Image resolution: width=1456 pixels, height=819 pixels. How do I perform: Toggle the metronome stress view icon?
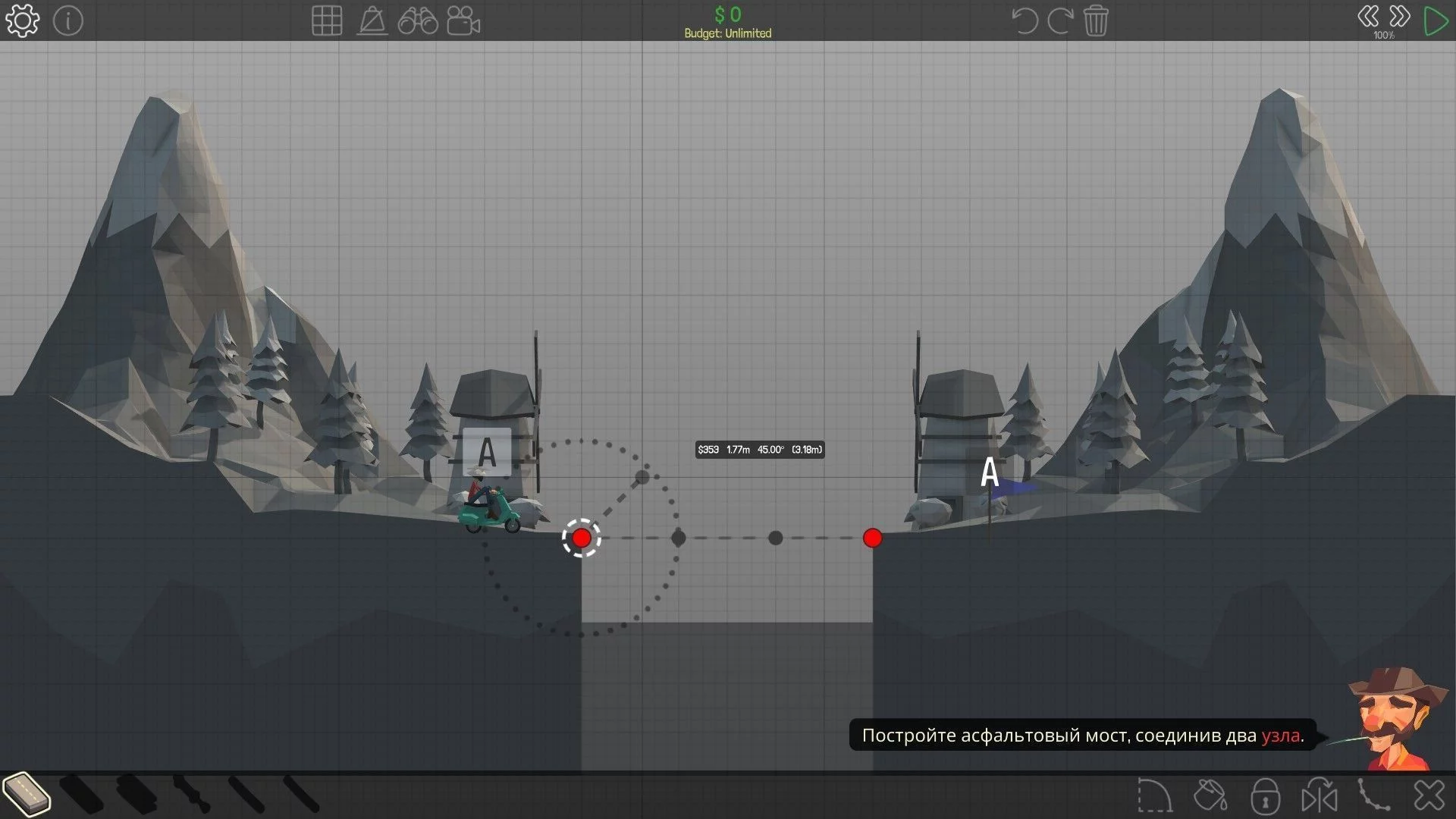coord(372,20)
